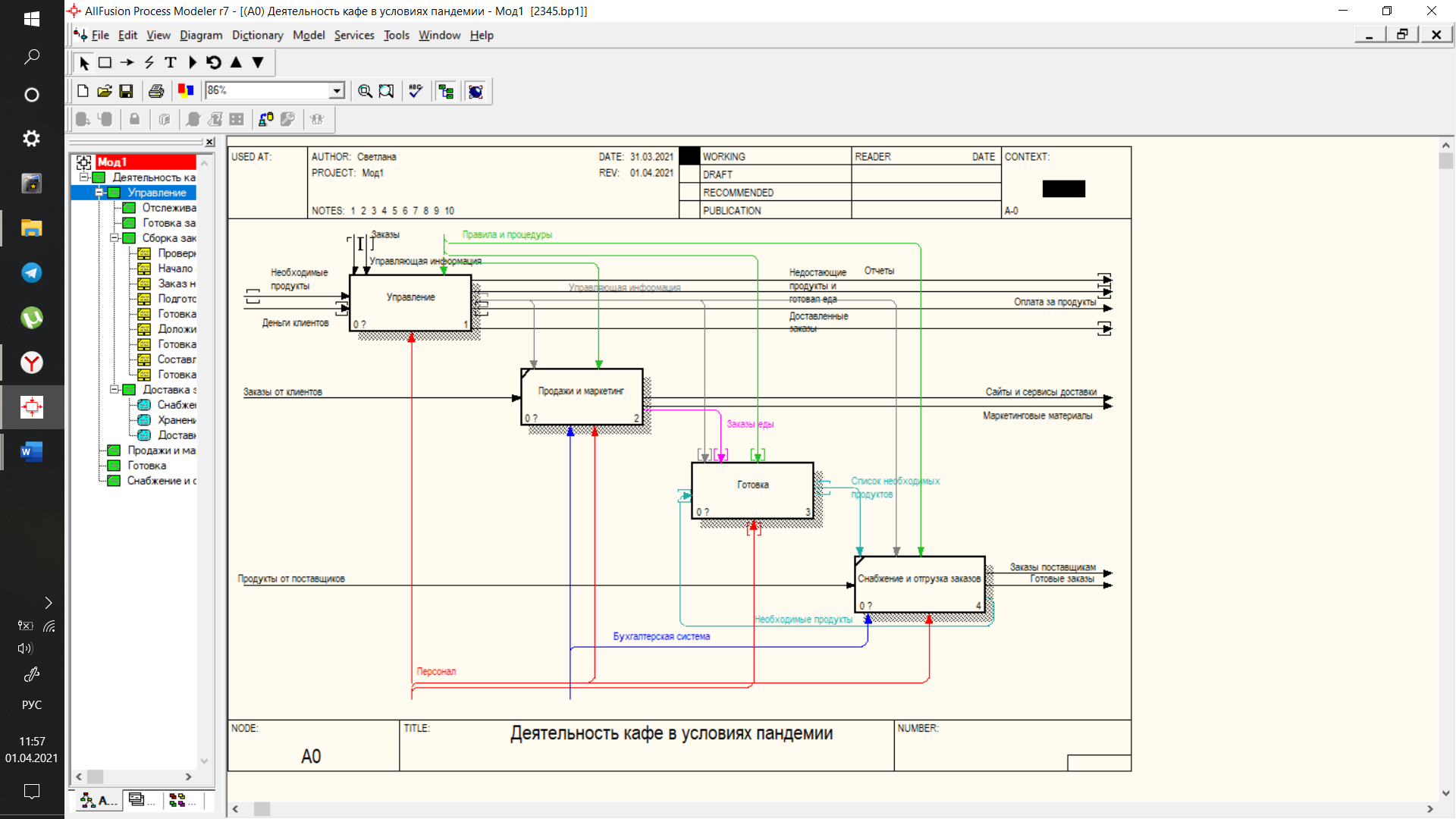The image size is (1456, 819).
Task: Select the Снабжение и отгрузка заказов box
Action: [x=919, y=584]
